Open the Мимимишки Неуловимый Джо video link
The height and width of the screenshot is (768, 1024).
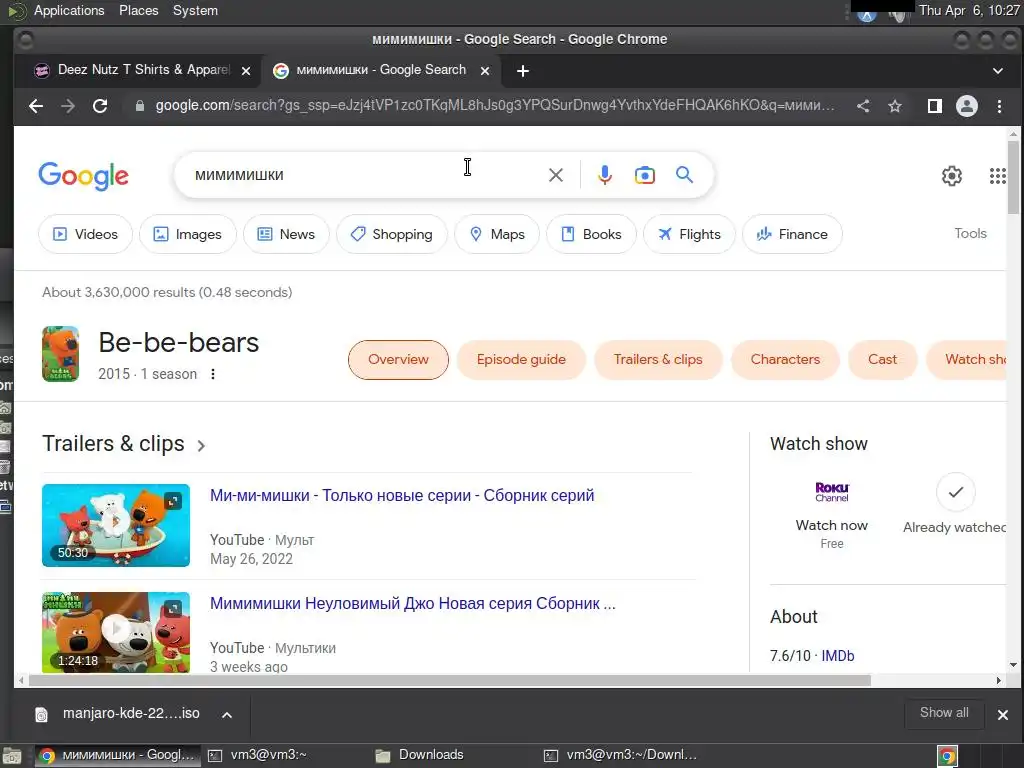[x=412, y=603]
